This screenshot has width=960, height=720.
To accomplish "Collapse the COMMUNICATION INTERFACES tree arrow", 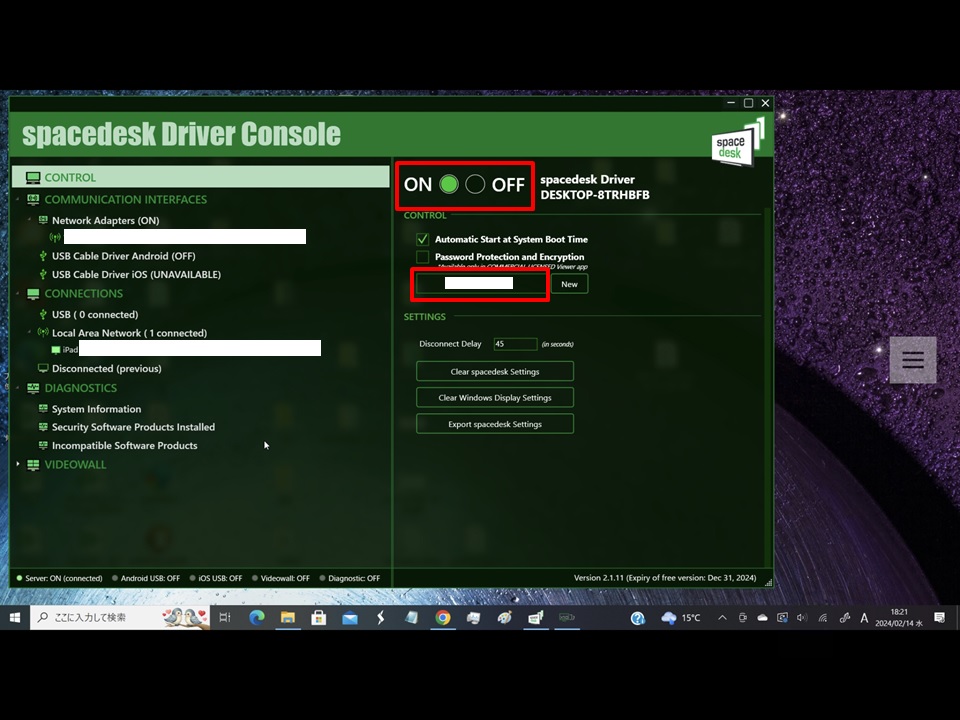I will click(x=18, y=200).
